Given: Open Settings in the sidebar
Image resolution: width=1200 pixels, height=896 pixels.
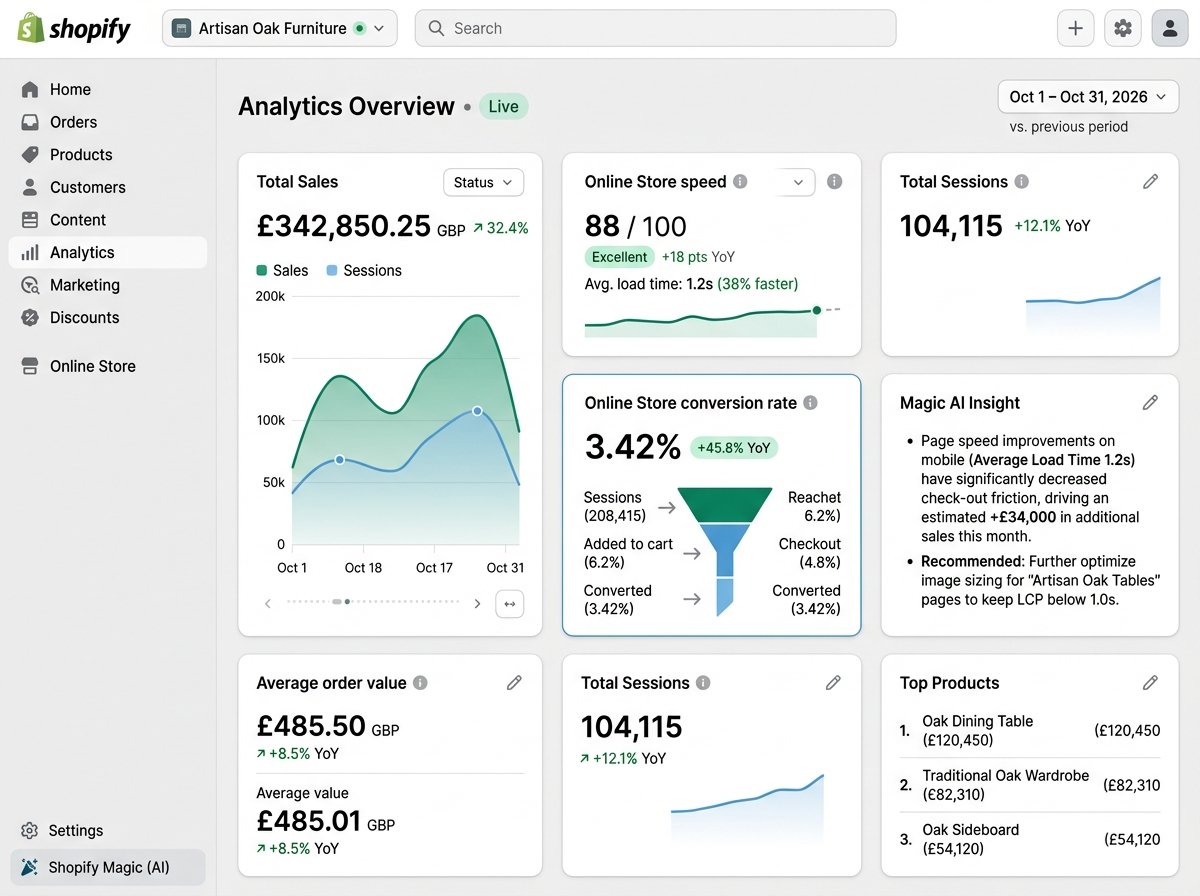Looking at the screenshot, I should (108, 830).
